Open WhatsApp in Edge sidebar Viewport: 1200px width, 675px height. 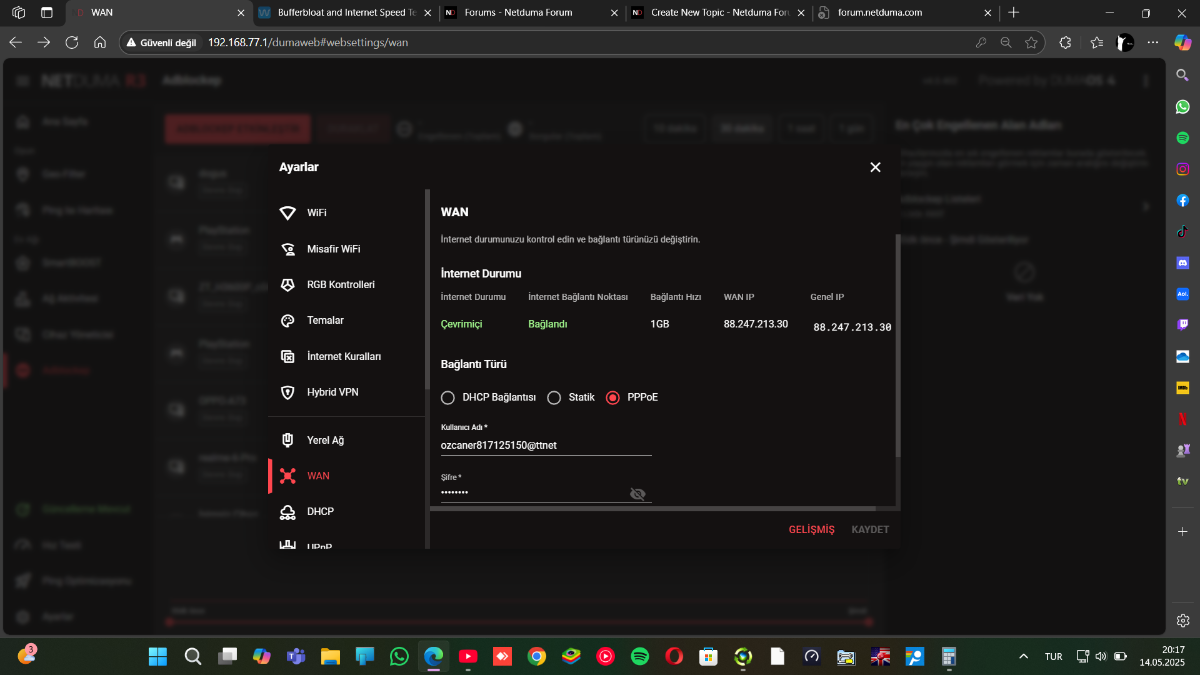(x=1183, y=106)
